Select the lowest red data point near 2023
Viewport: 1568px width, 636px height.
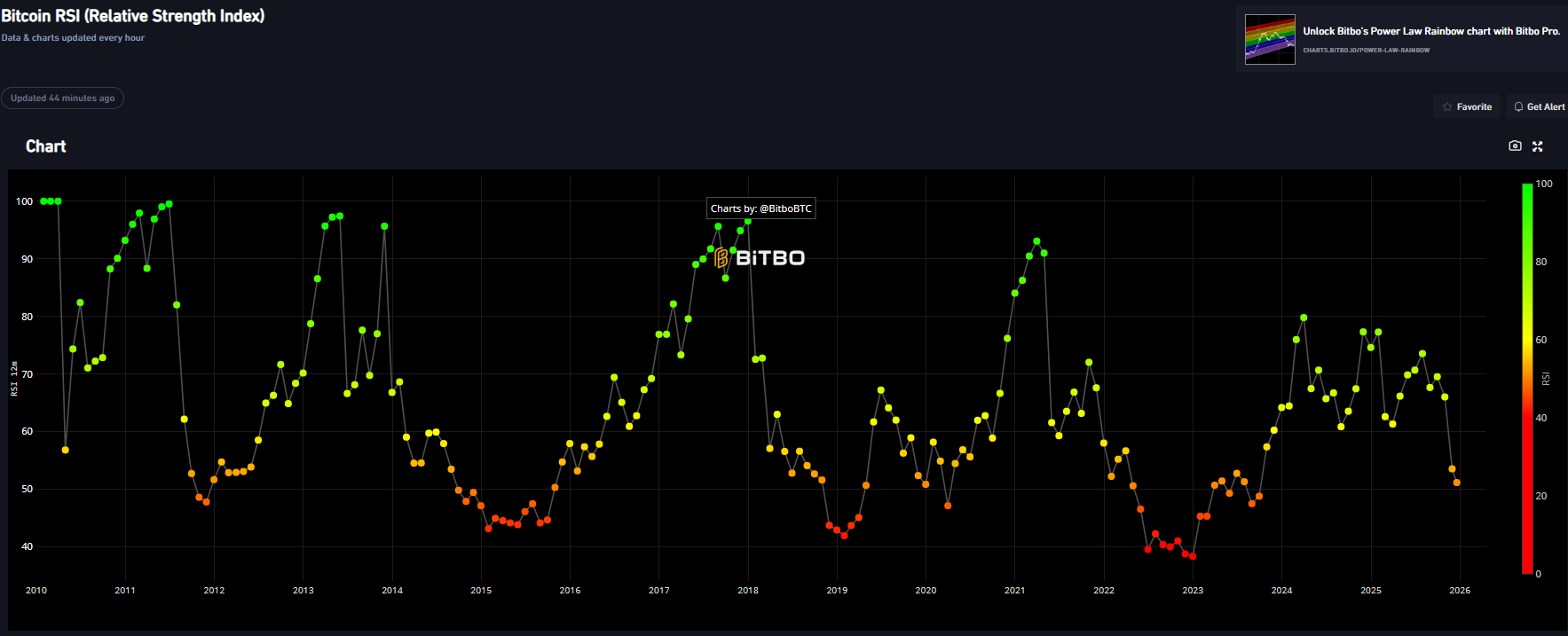pyautogui.click(x=1193, y=557)
